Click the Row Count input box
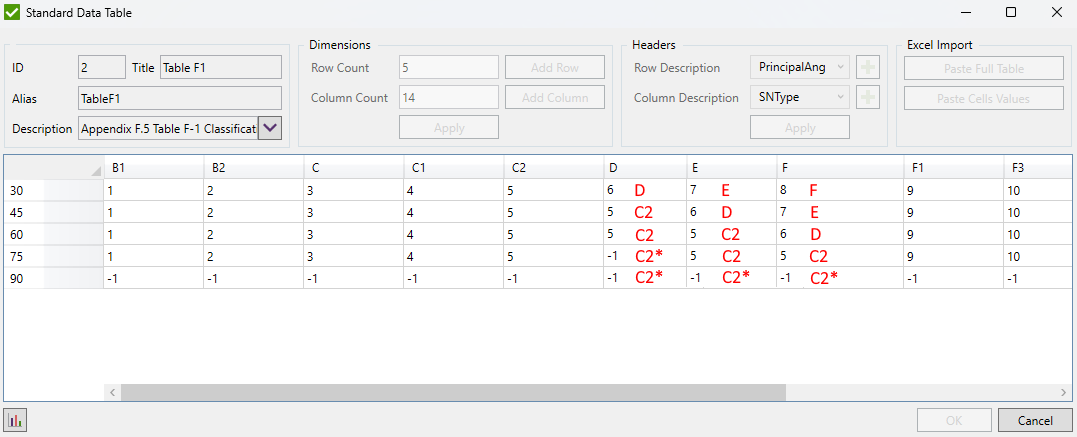This screenshot has height=437, width=1077. 448,68
